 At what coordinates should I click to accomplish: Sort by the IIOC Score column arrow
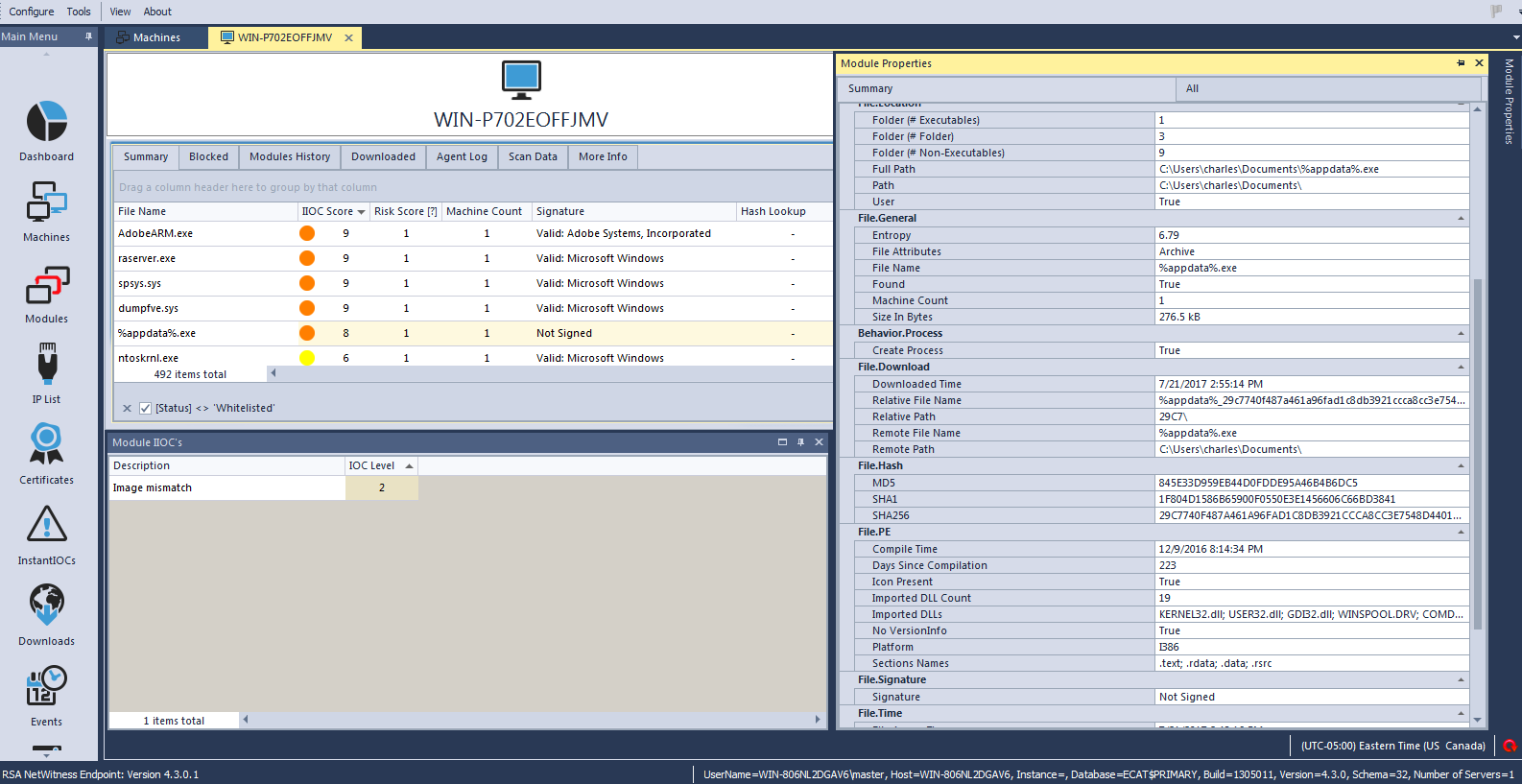361,212
